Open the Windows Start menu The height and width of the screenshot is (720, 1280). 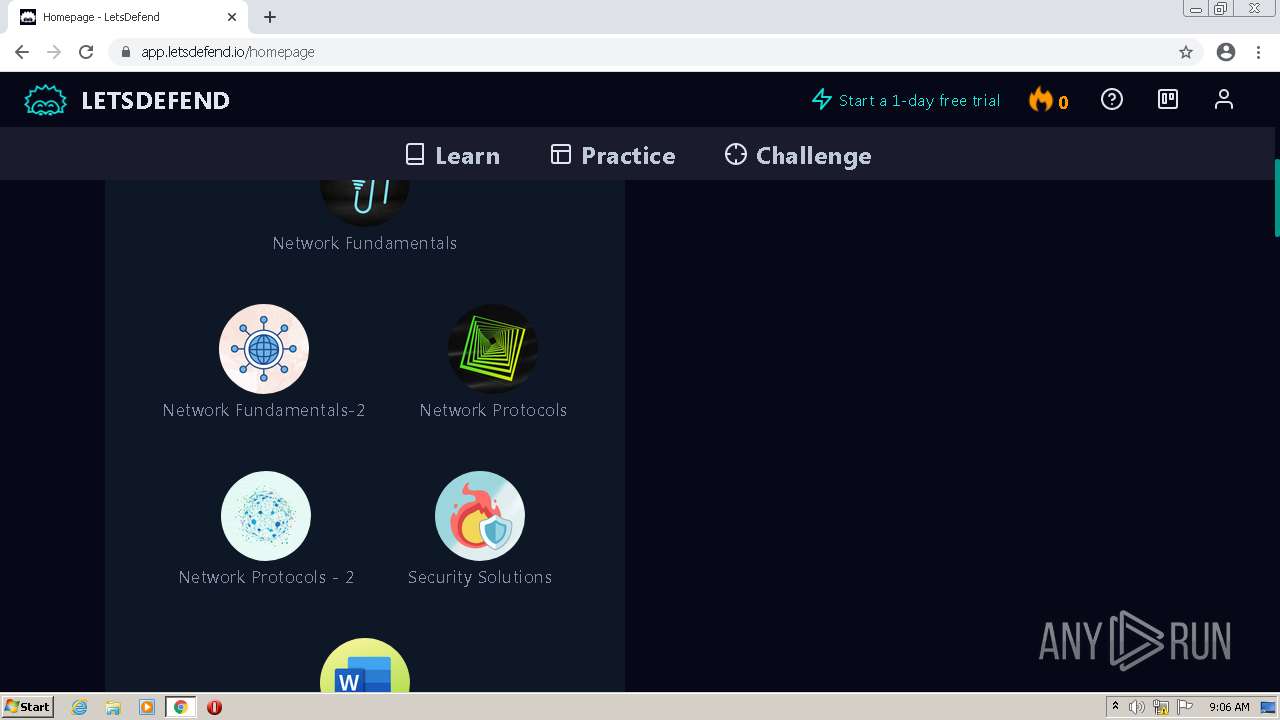27,707
